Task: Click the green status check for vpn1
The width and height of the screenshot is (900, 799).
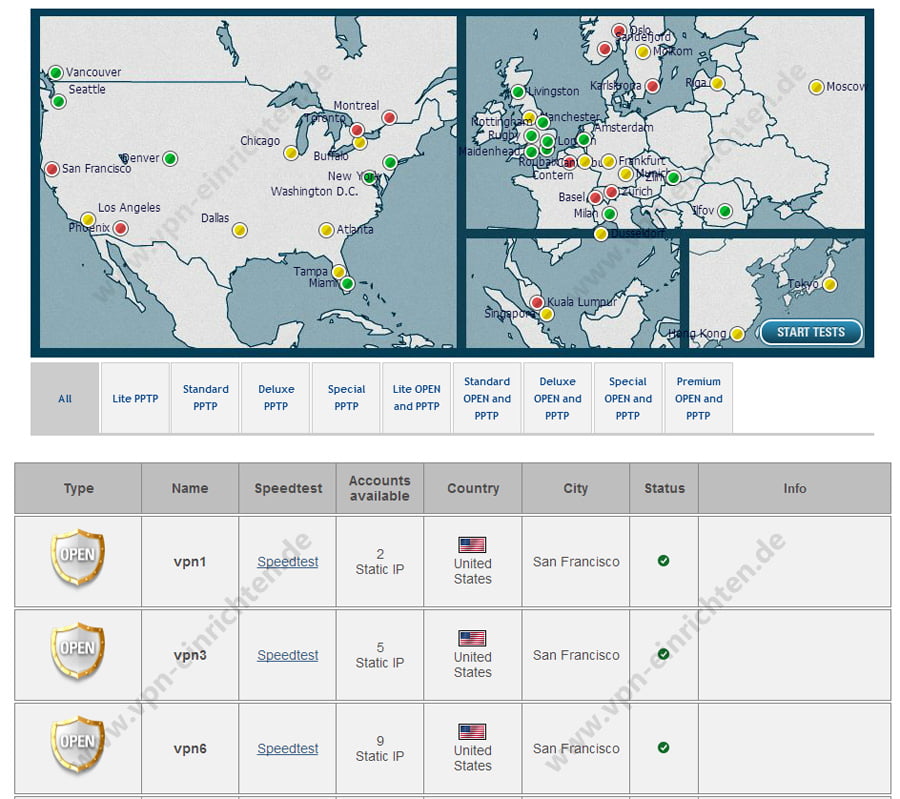Action: click(663, 561)
